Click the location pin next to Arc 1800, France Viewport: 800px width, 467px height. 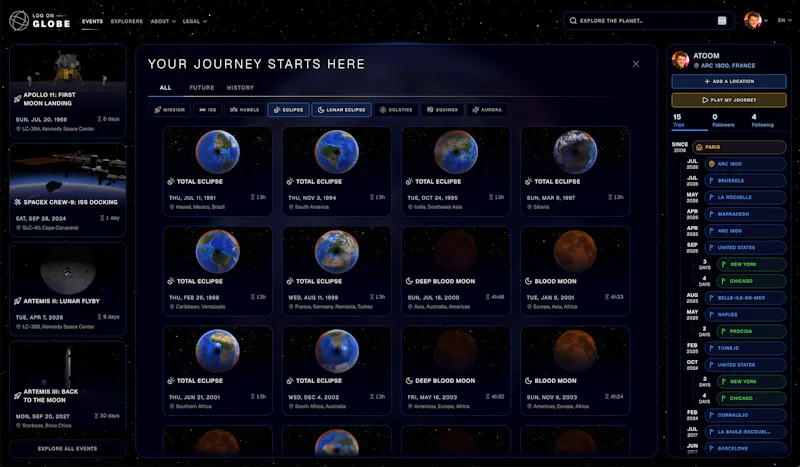[x=696, y=66]
